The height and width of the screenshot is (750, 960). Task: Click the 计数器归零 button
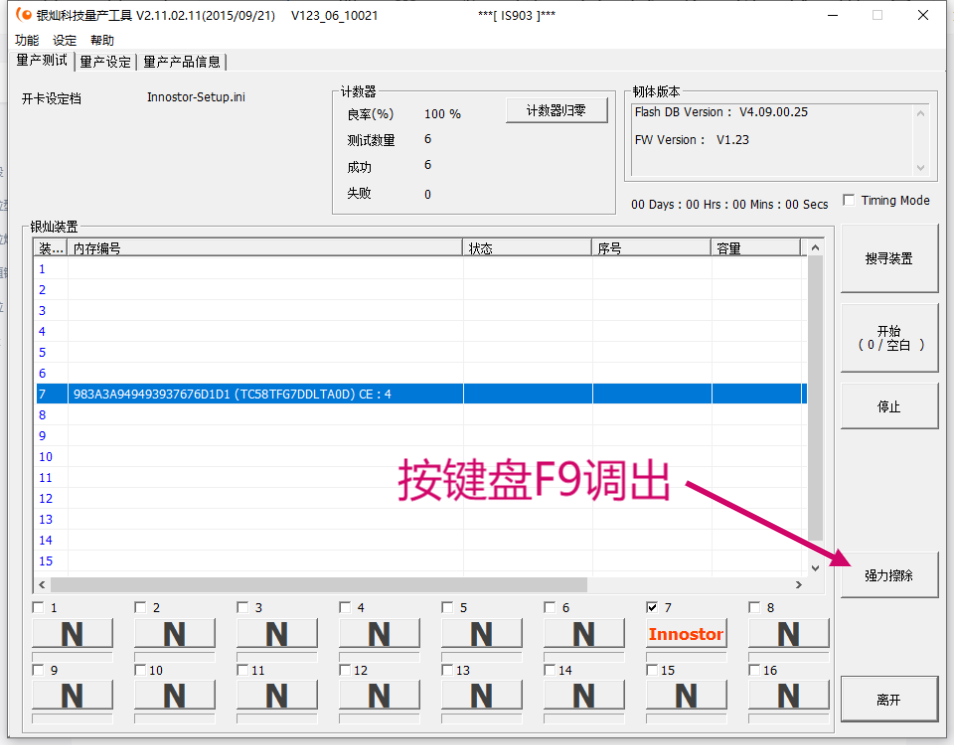556,110
